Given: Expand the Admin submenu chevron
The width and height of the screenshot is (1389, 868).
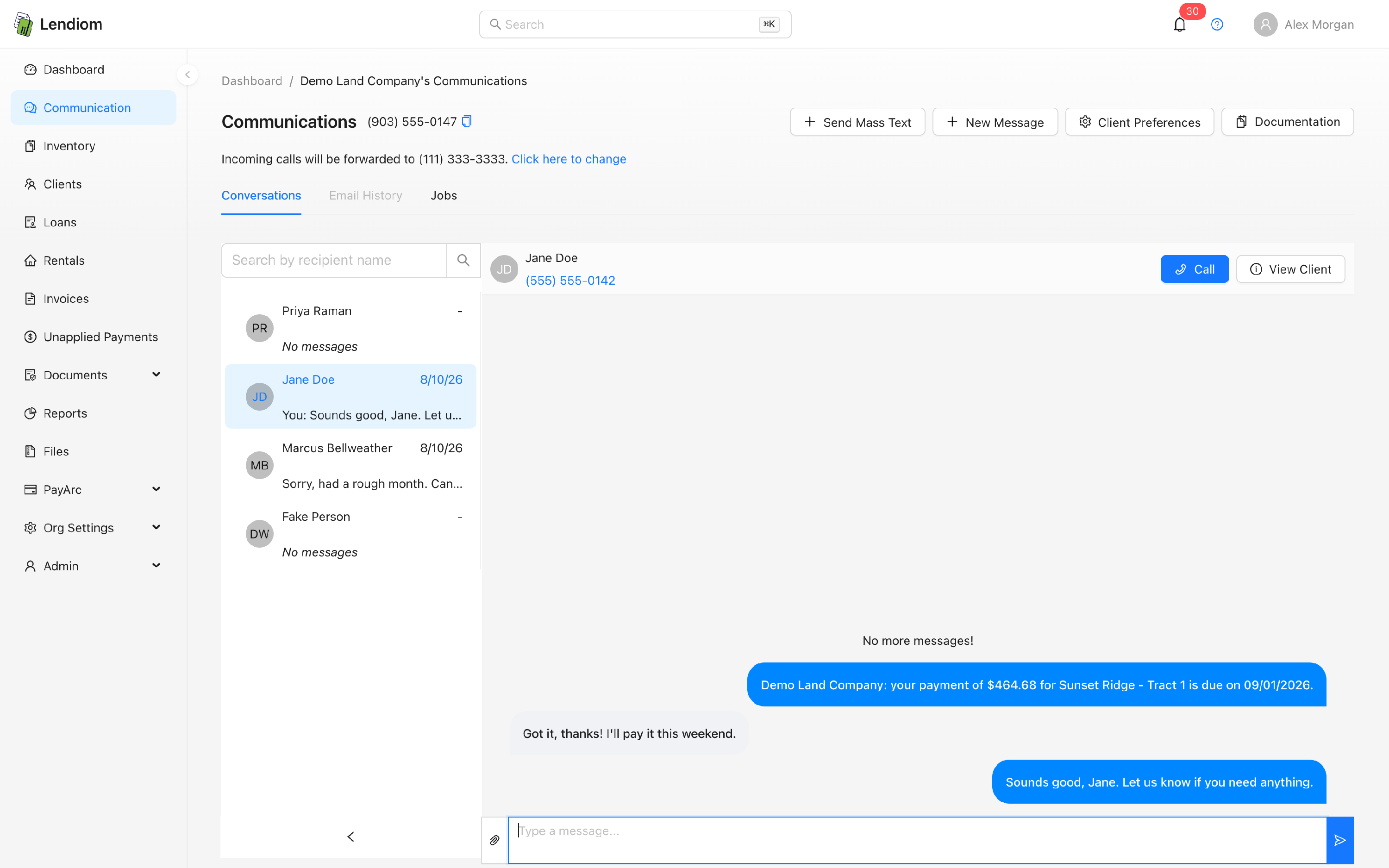Looking at the screenshot, I should (156, 565).
